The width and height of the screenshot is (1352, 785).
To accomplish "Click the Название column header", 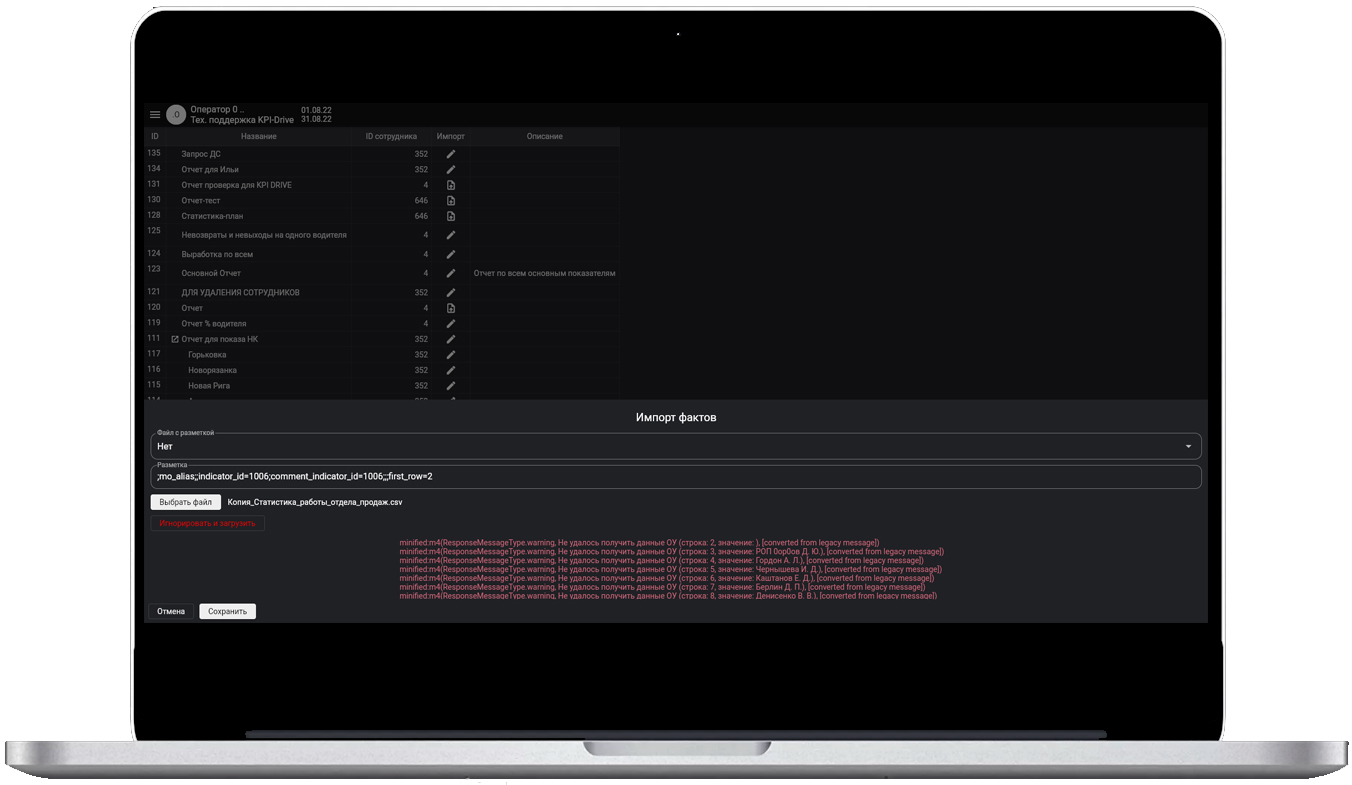I will [258, 136].
